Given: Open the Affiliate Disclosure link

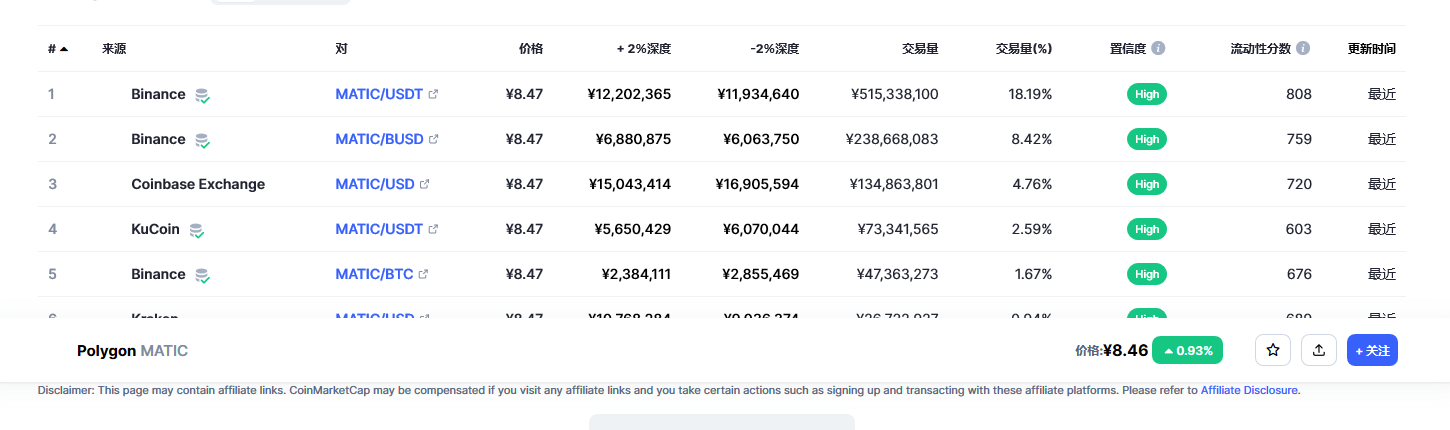Looking at the screenshot, I should 1249,390.
